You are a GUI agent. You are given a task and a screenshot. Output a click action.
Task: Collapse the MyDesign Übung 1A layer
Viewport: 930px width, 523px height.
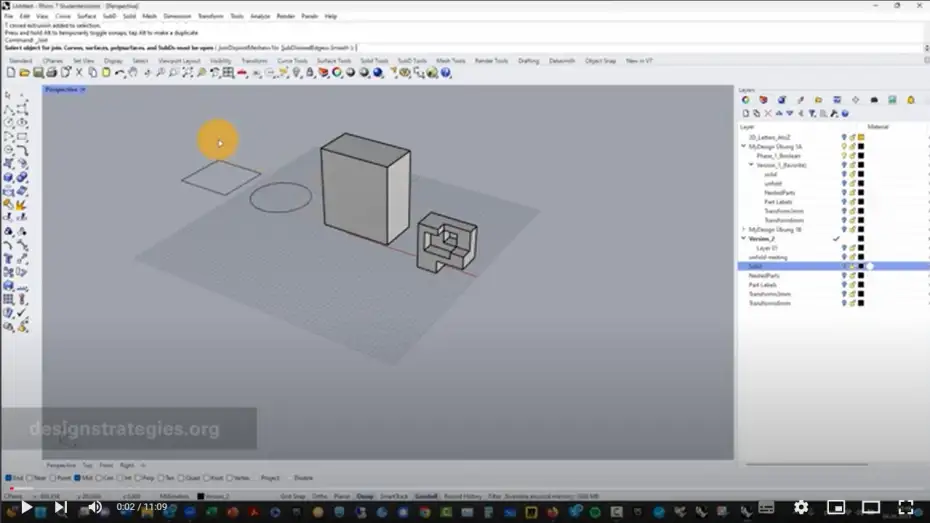point(743,146)
